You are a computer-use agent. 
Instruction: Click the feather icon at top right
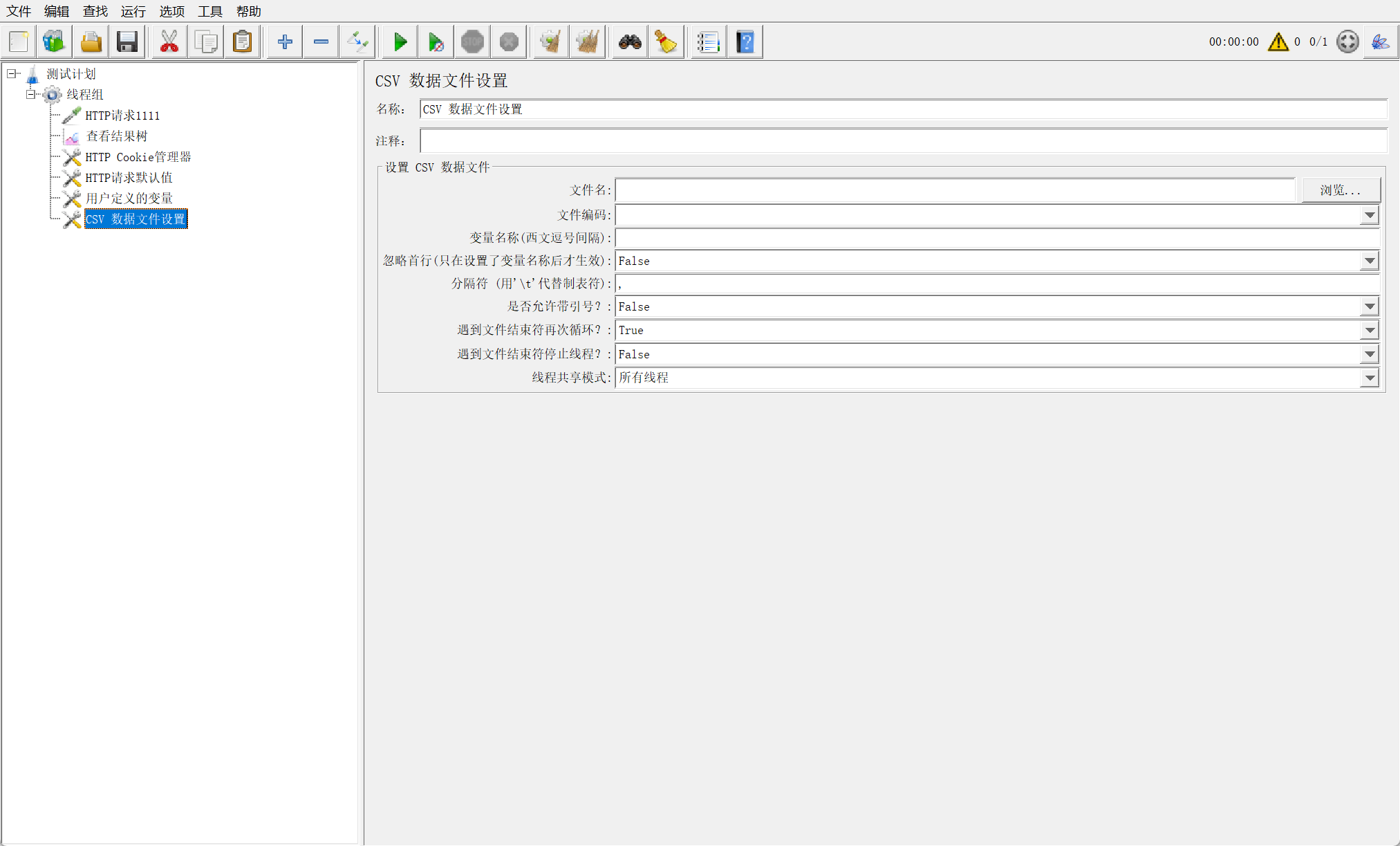(1381, 42)
